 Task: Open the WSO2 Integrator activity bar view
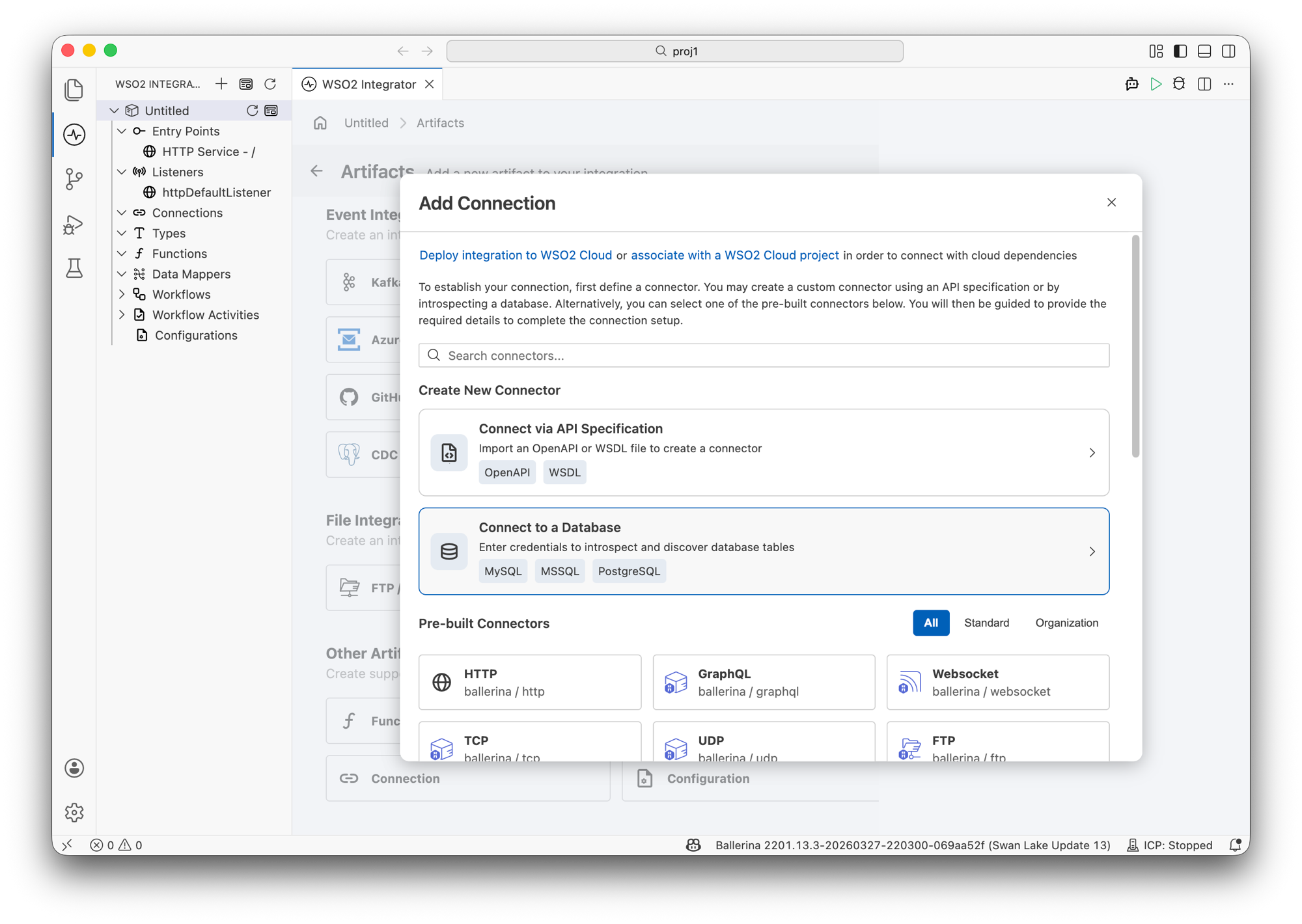tap(74, 135)
